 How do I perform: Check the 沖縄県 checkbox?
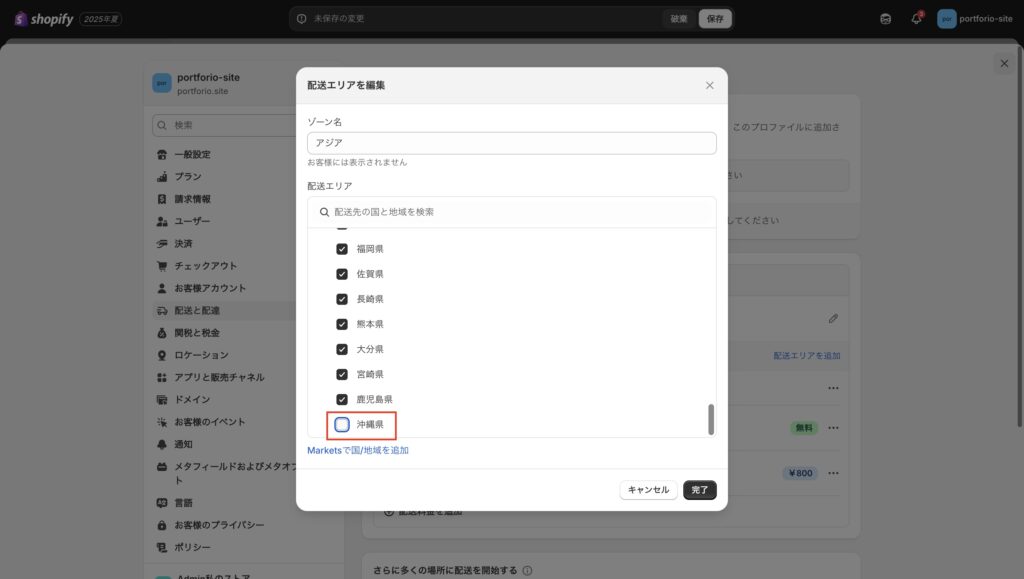342,425
